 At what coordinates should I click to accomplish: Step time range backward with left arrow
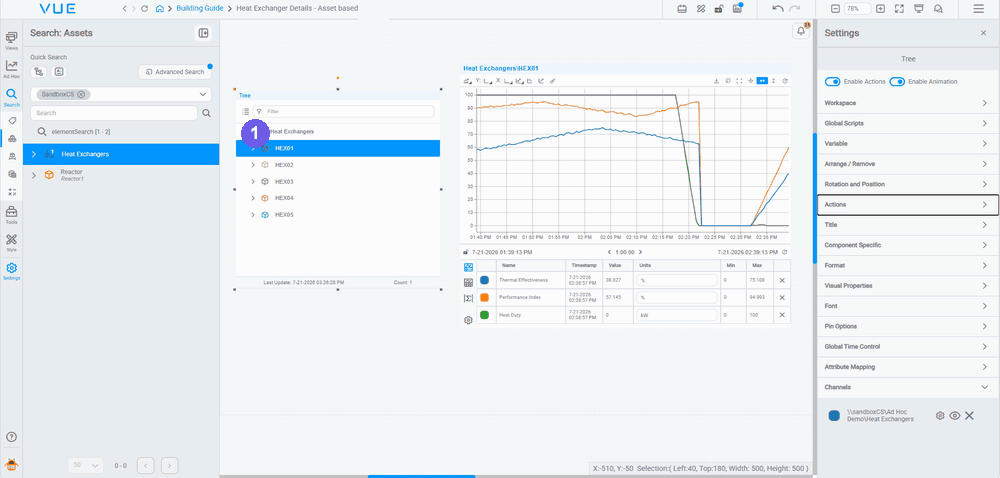(609, 252)
